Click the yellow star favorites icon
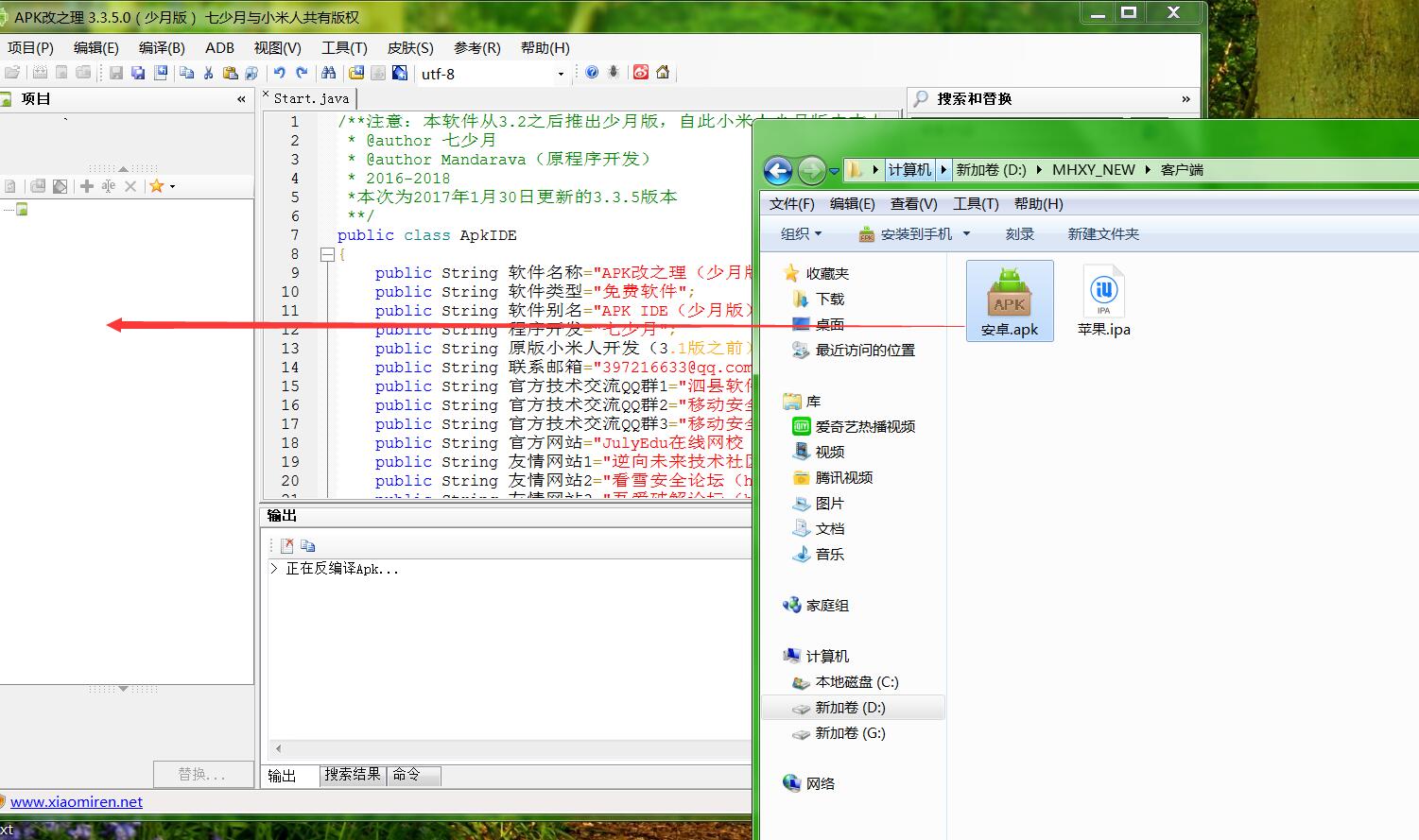Viewport: 1419px width, 840px height. tap(156, 186)
